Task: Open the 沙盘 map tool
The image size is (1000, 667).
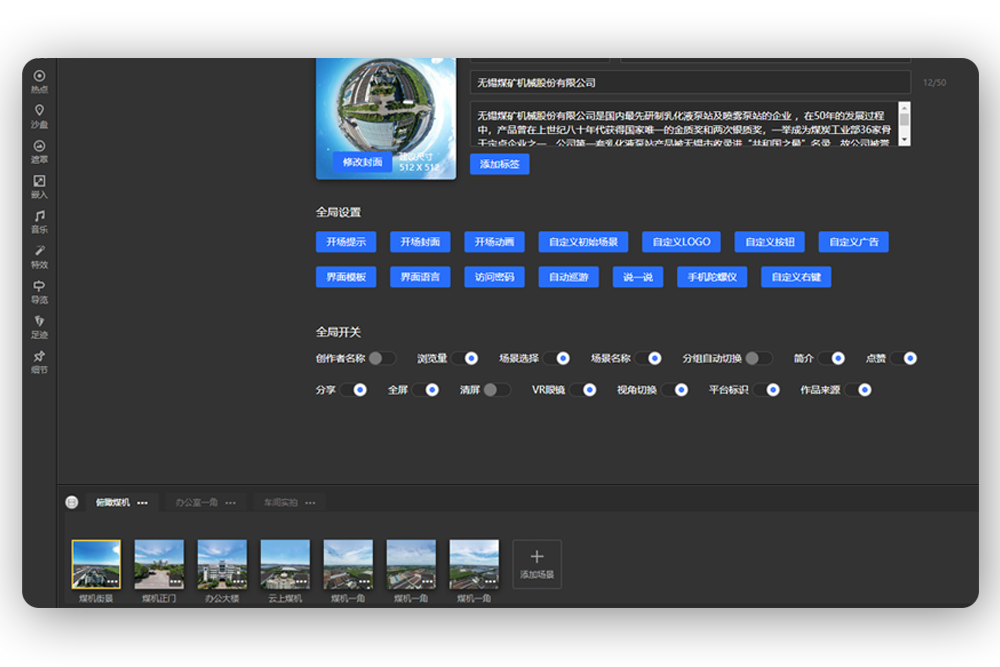Action: (x=40, y=117)
